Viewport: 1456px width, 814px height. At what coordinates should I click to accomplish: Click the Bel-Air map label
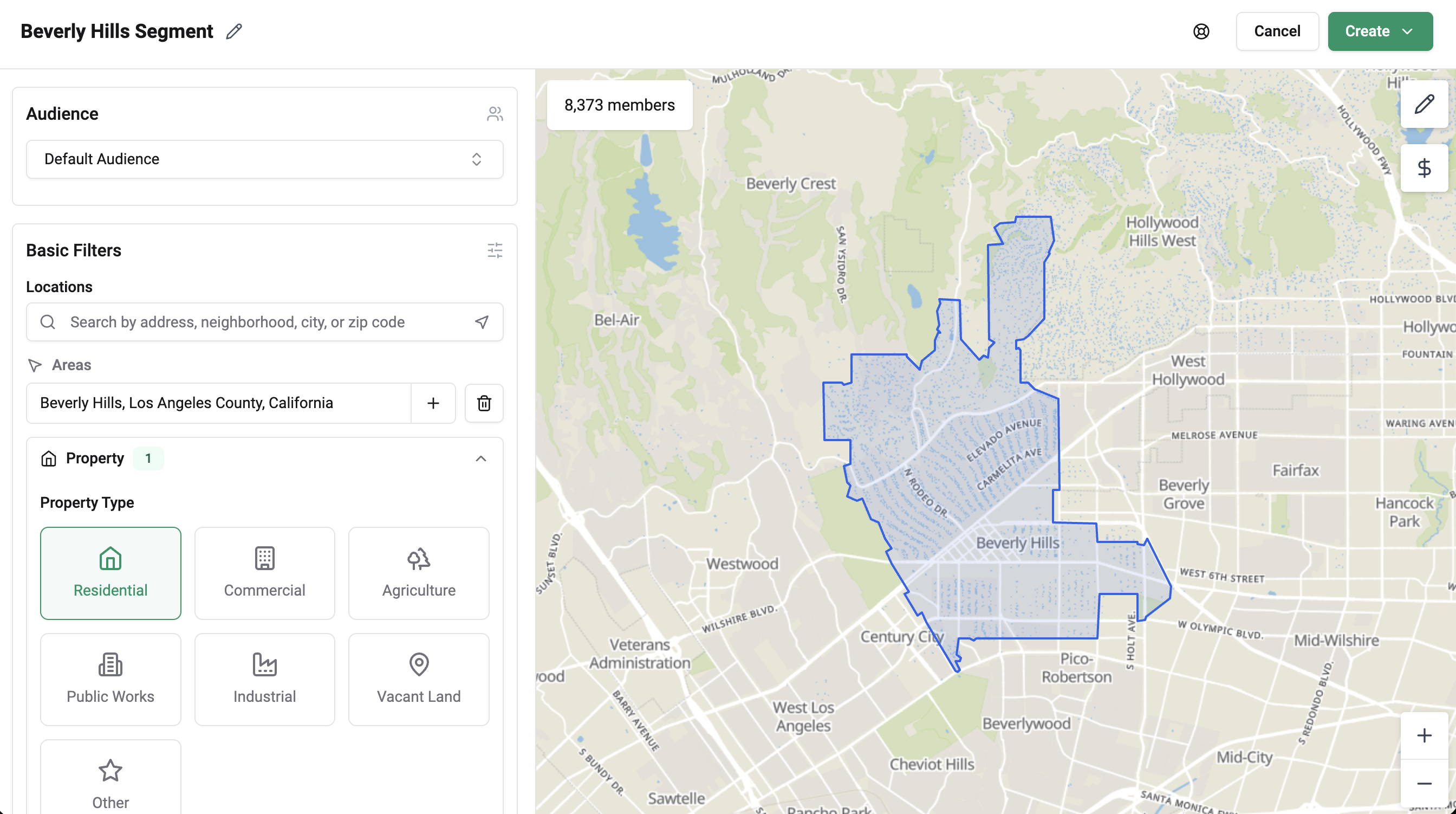616,320
